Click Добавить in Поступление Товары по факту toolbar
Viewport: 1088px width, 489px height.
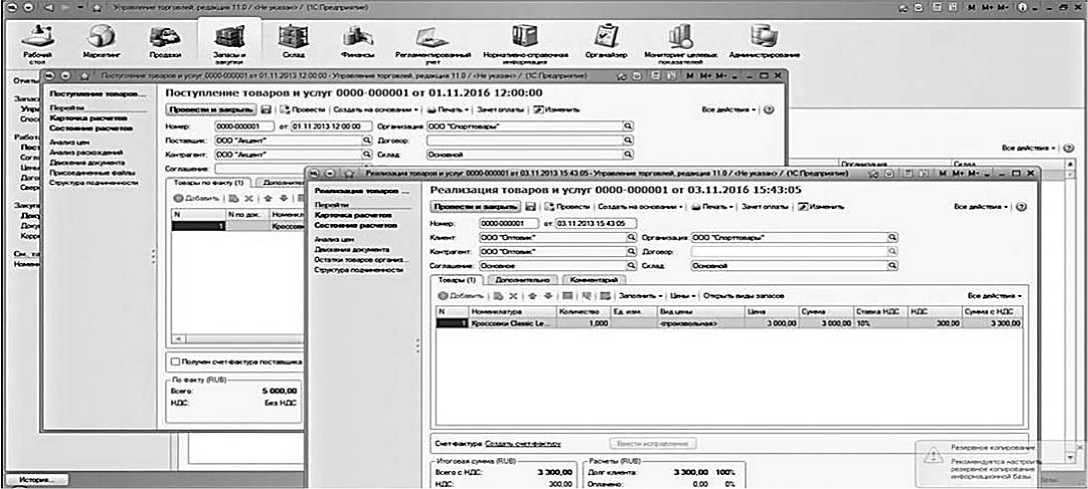(x=196, y=198)
